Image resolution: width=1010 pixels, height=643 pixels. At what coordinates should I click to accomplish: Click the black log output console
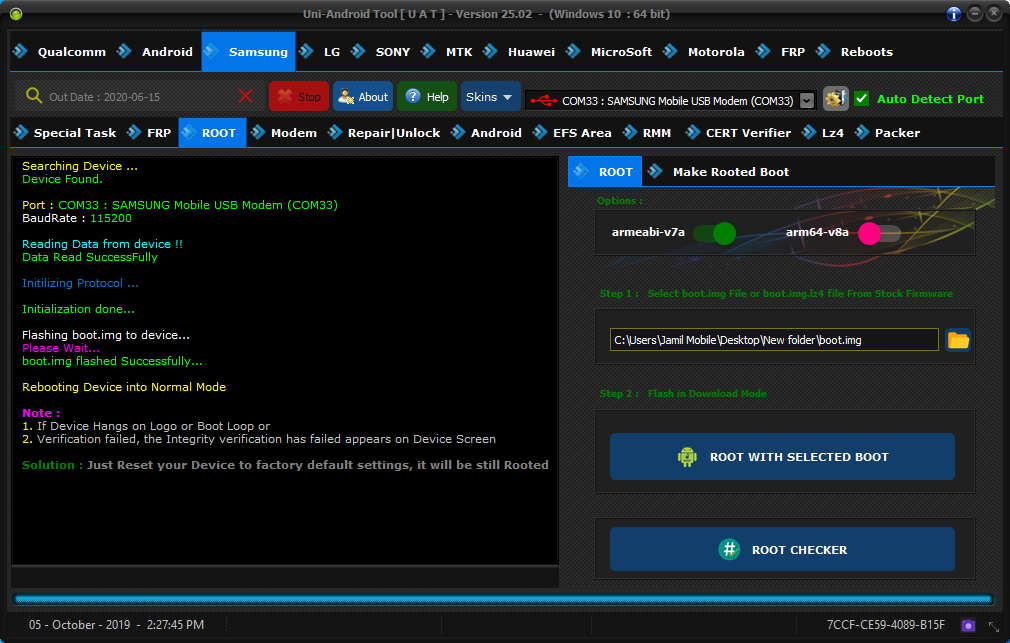point(285,361)
